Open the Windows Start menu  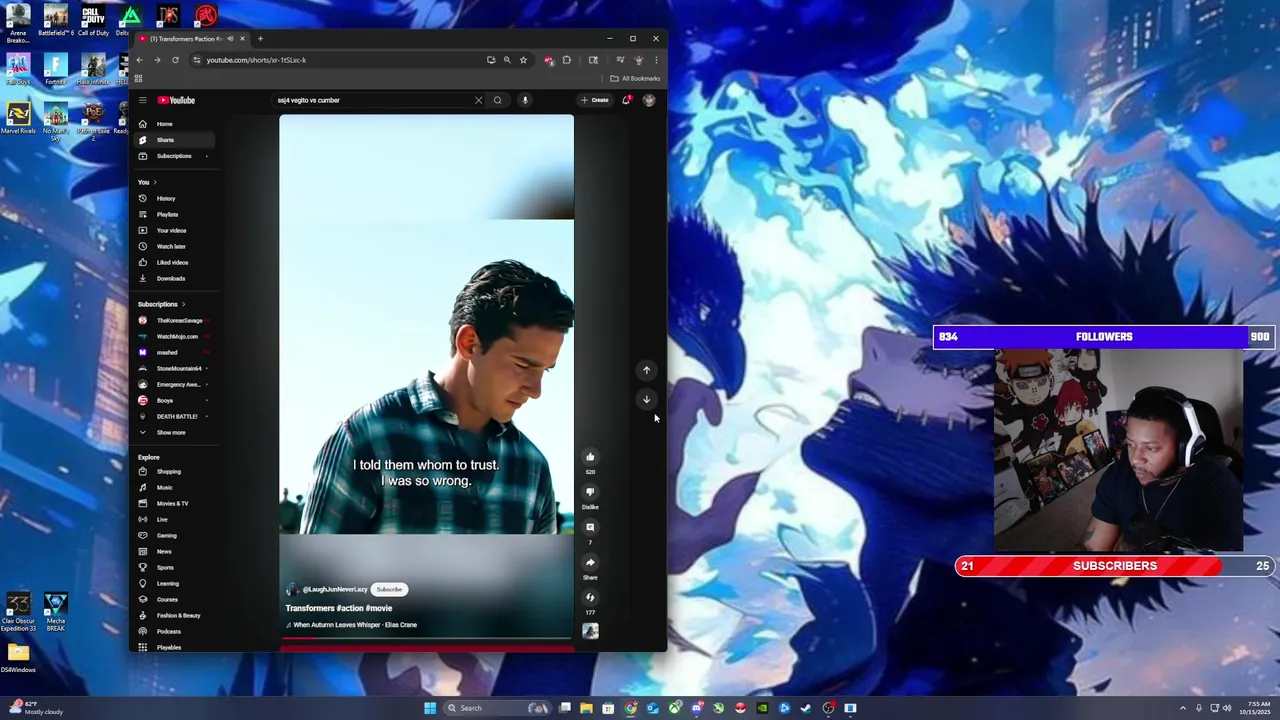[430, 708]
